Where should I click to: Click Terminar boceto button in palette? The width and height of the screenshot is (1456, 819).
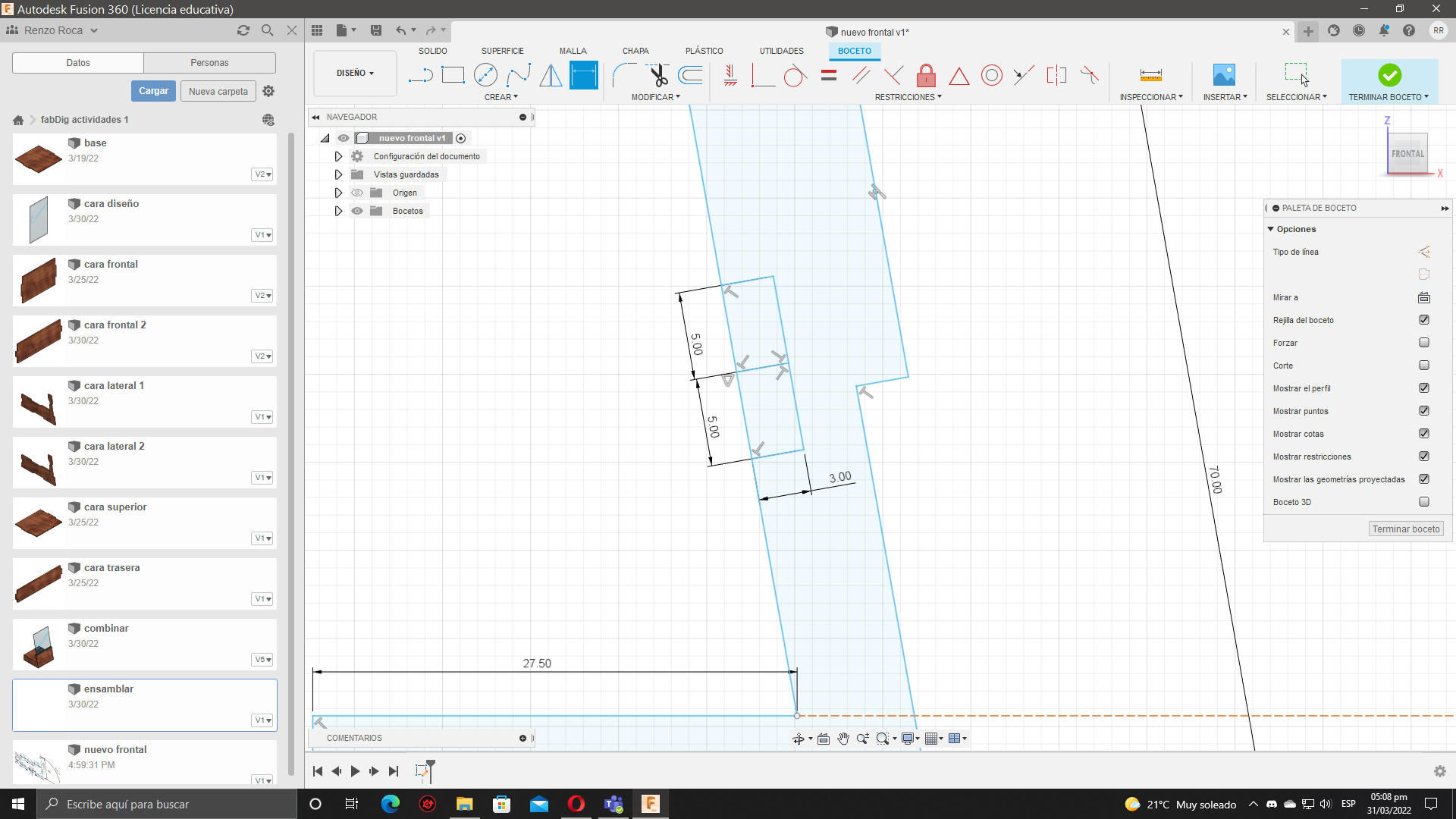coord(1405,529)
